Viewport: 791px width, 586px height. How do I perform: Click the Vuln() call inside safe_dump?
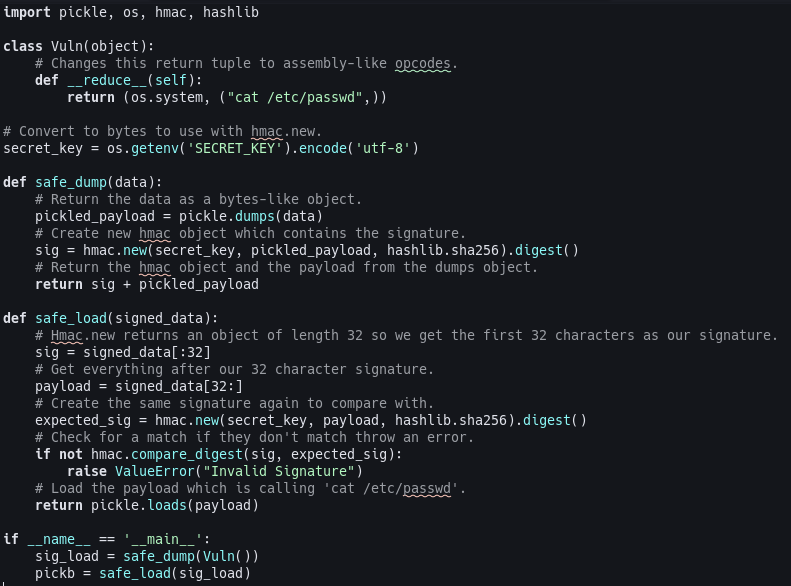click(227, 556)
